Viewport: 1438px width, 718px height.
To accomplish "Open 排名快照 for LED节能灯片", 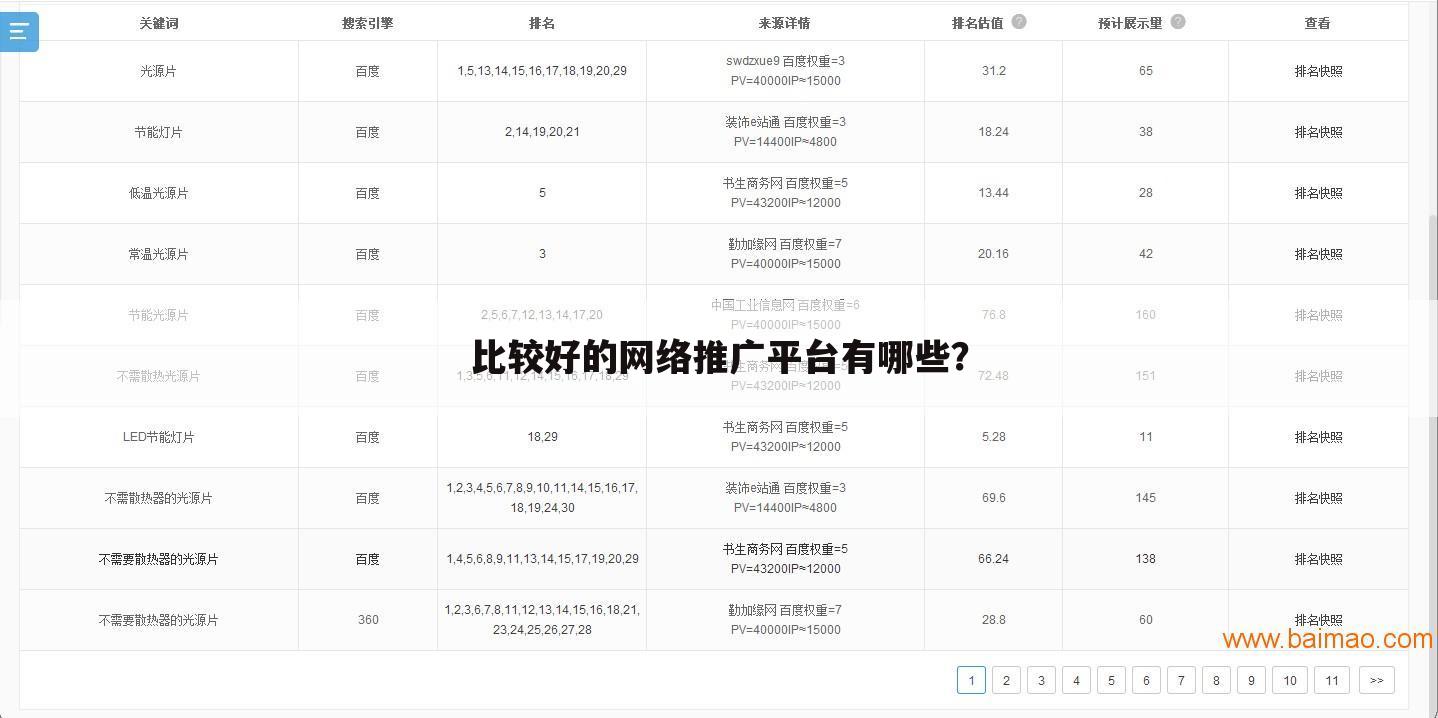I will 1318,436.
